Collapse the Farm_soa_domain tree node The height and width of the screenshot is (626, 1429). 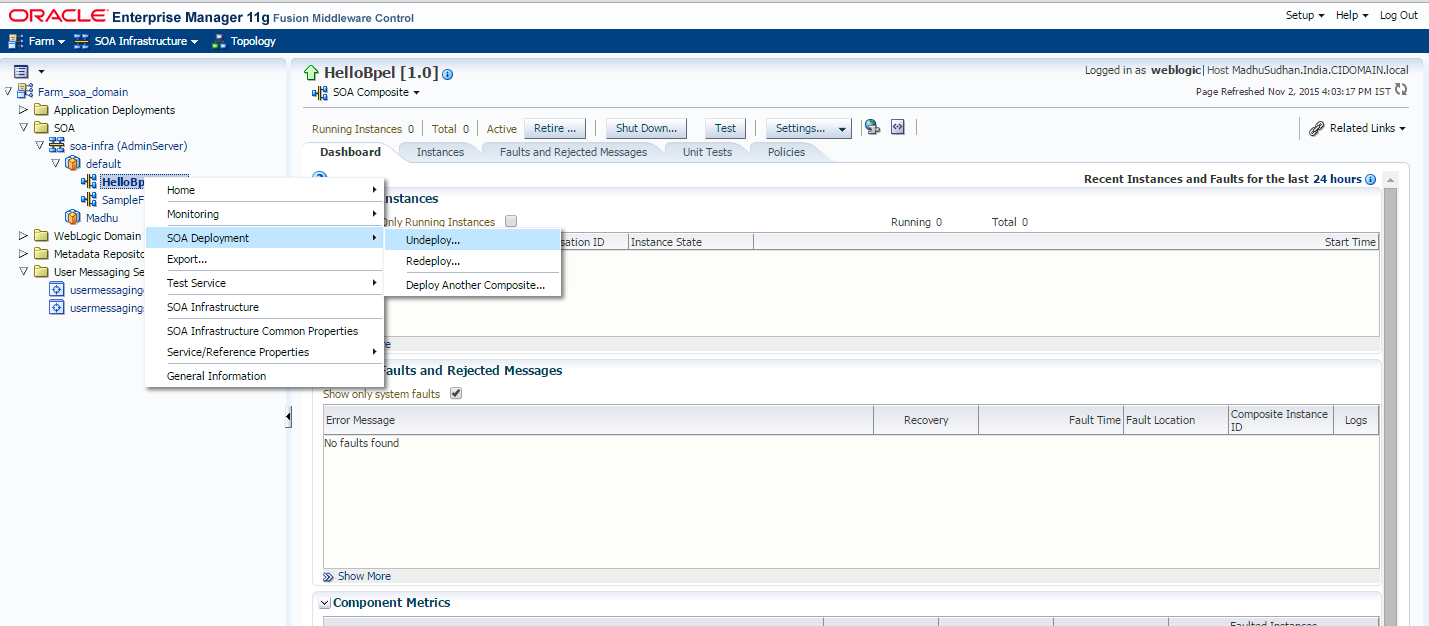click(x=9, y=92)
